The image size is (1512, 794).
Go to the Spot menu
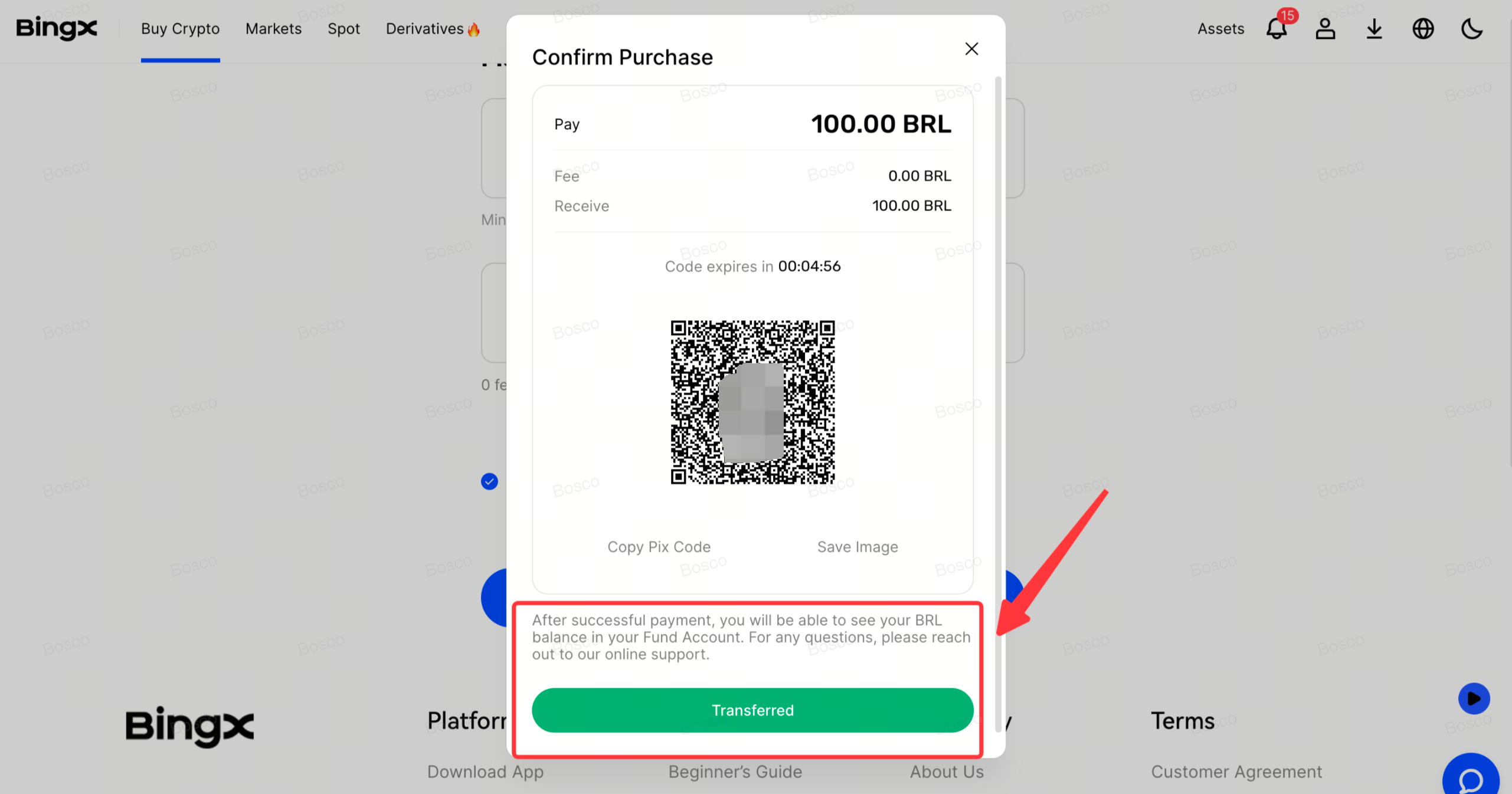pyautogui.click(x=343, y=28)
